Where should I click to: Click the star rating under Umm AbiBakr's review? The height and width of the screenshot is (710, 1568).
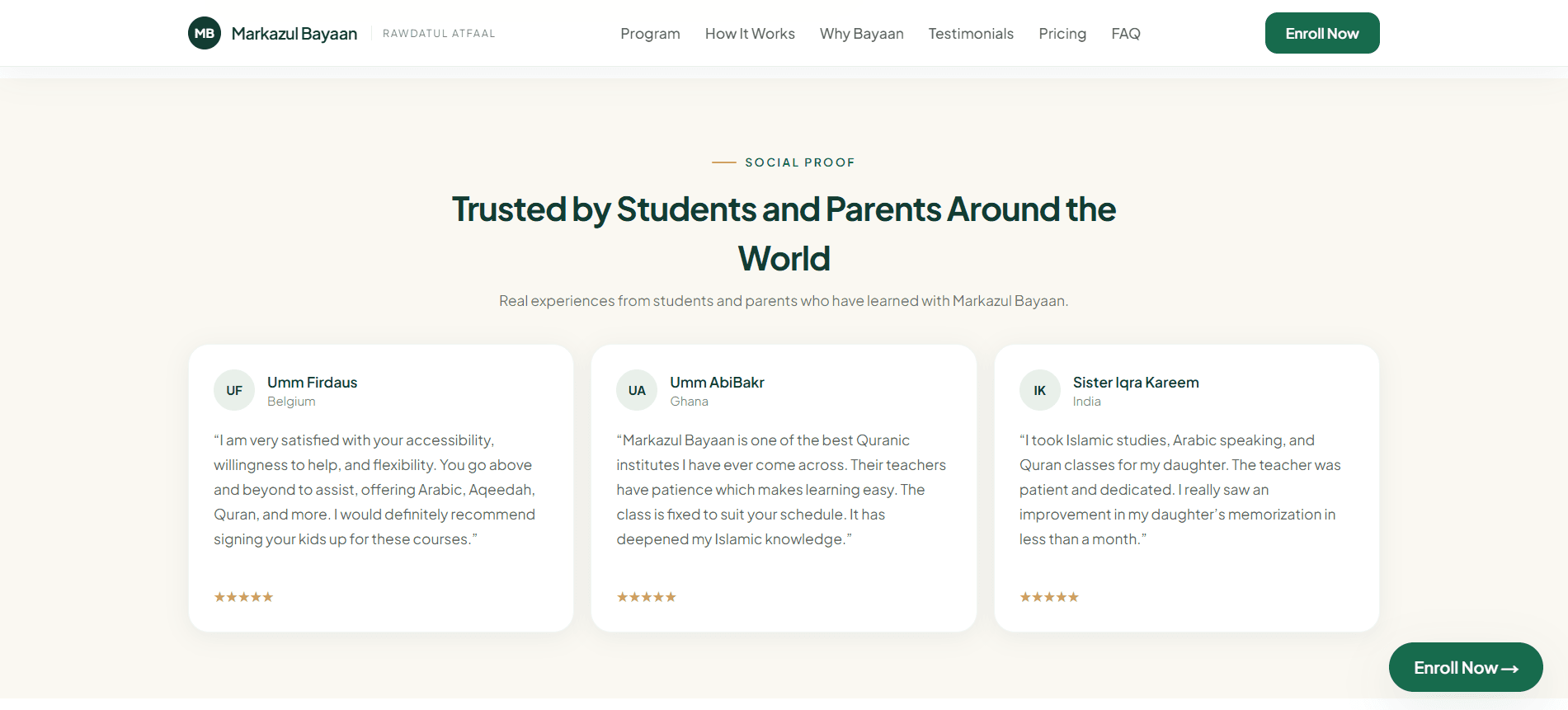pyautogui.click(x=646, y=597)
